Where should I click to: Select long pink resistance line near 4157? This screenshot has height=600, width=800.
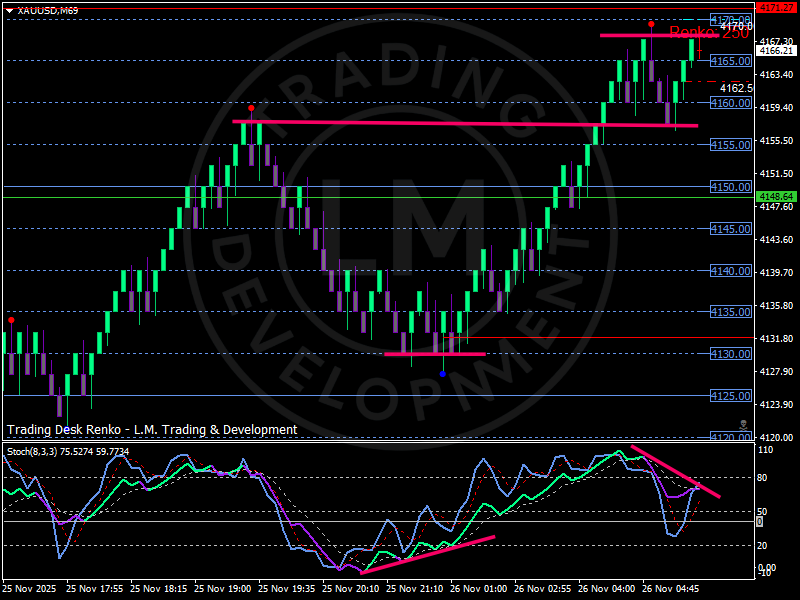click(465, 123)
